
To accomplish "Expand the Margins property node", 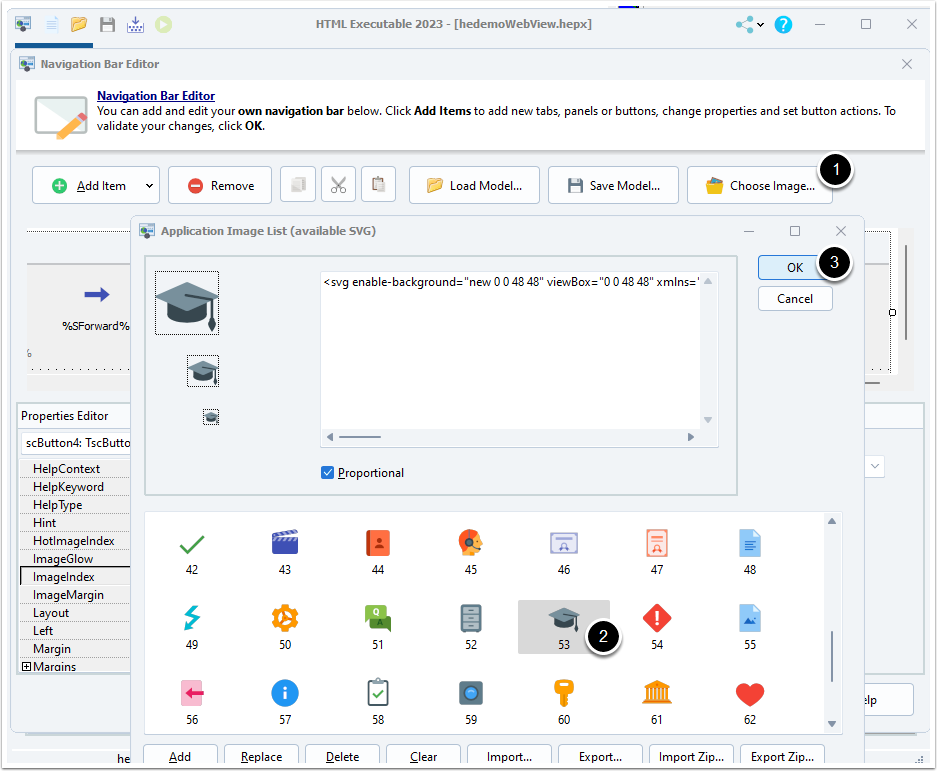I will 26,667.
